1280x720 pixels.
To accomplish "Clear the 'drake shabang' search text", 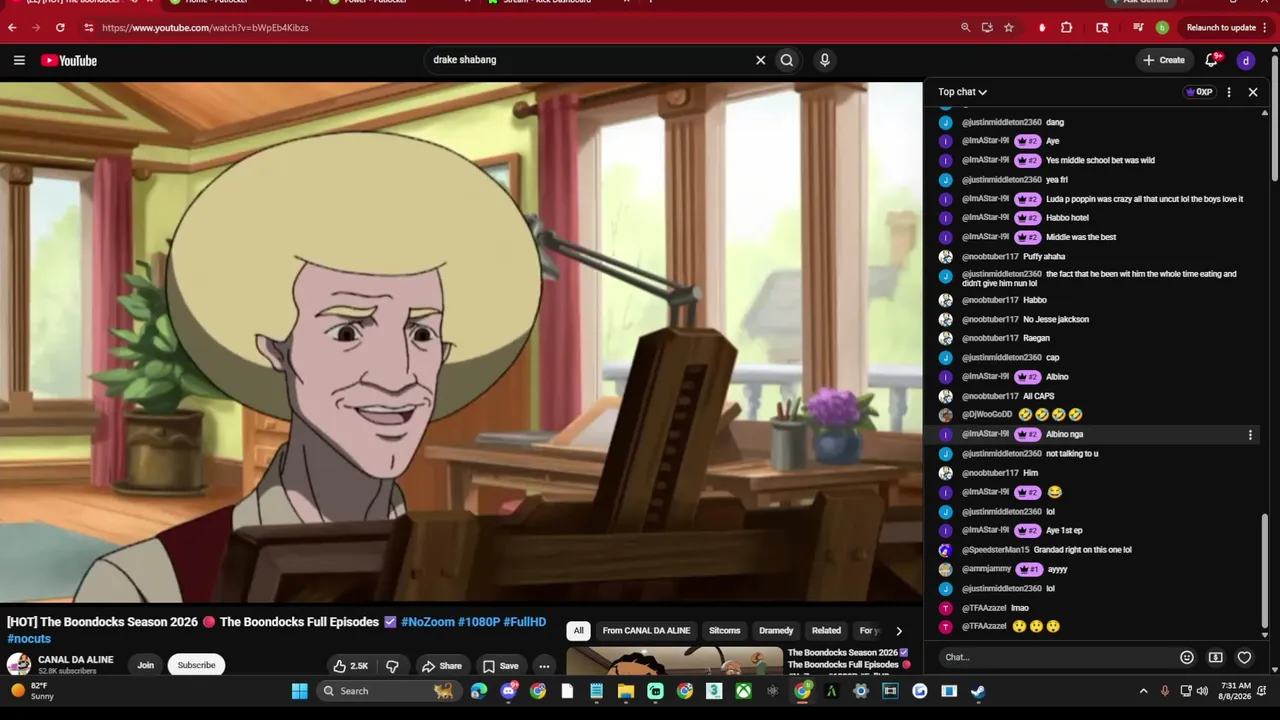I will (x=760, y=60).
